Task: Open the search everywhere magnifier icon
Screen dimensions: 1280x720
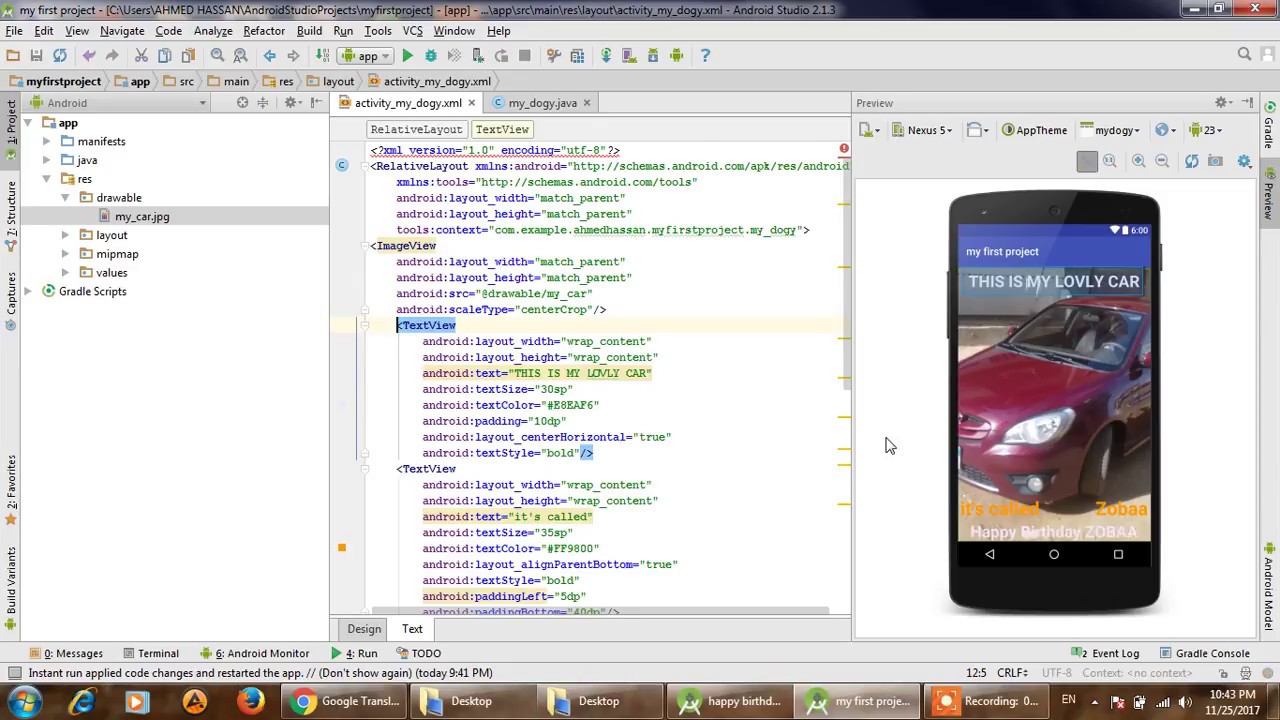Action: tap(1244, 55)
